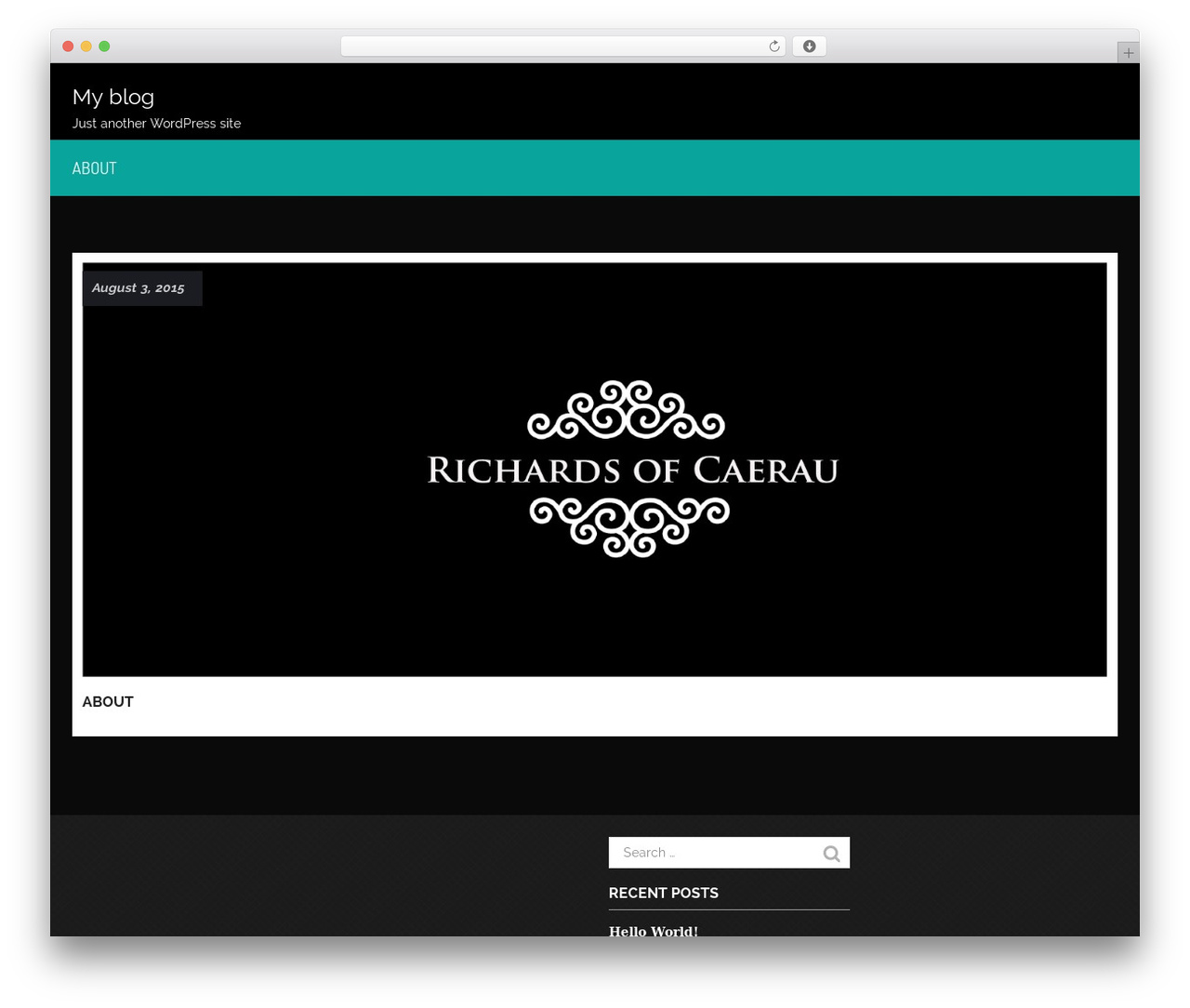Open the ABOUT post title link
This screenshot has width=1190, height=1008.
tap(108, 702)
